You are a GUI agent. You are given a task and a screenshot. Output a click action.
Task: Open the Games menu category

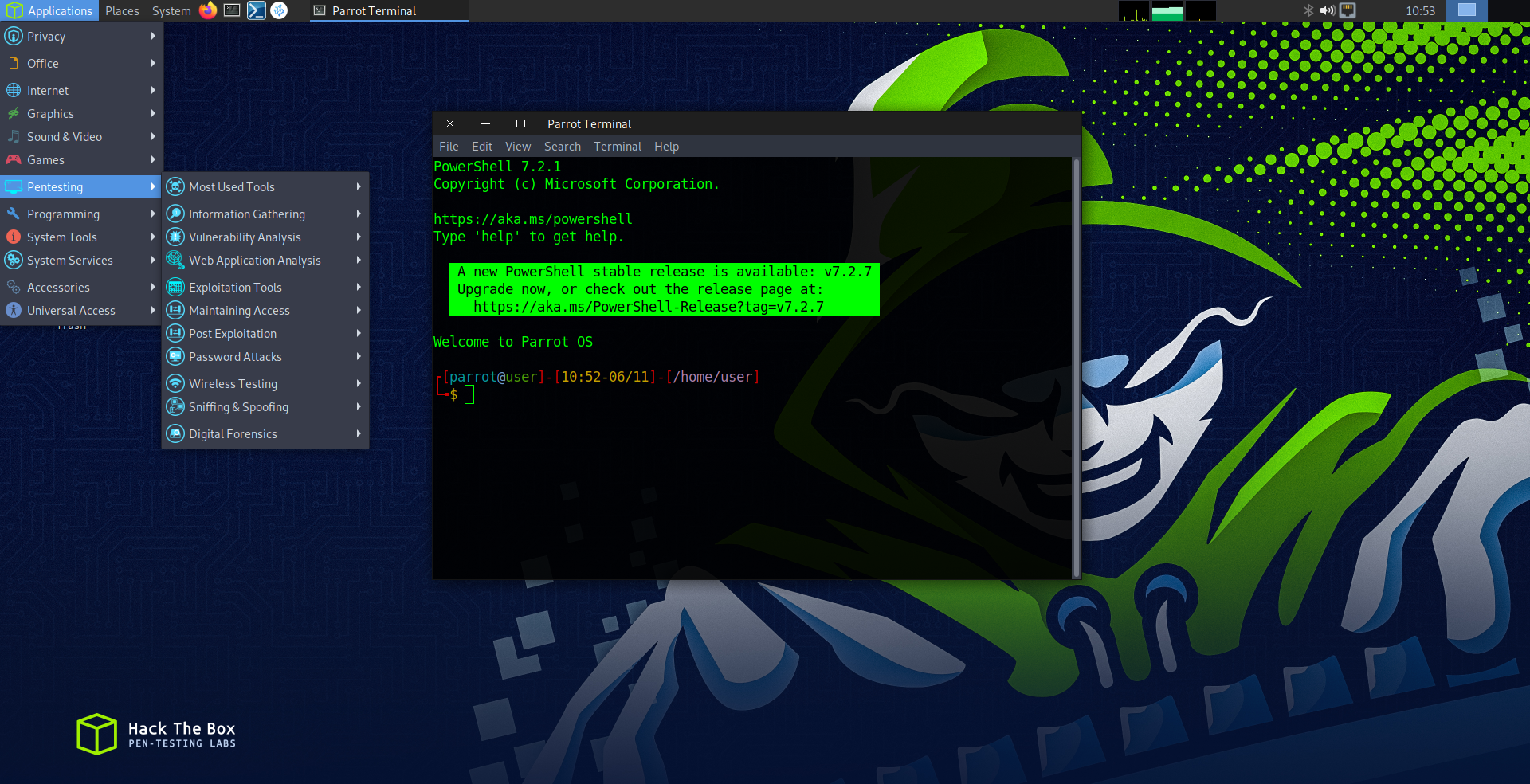pos(80,159)
